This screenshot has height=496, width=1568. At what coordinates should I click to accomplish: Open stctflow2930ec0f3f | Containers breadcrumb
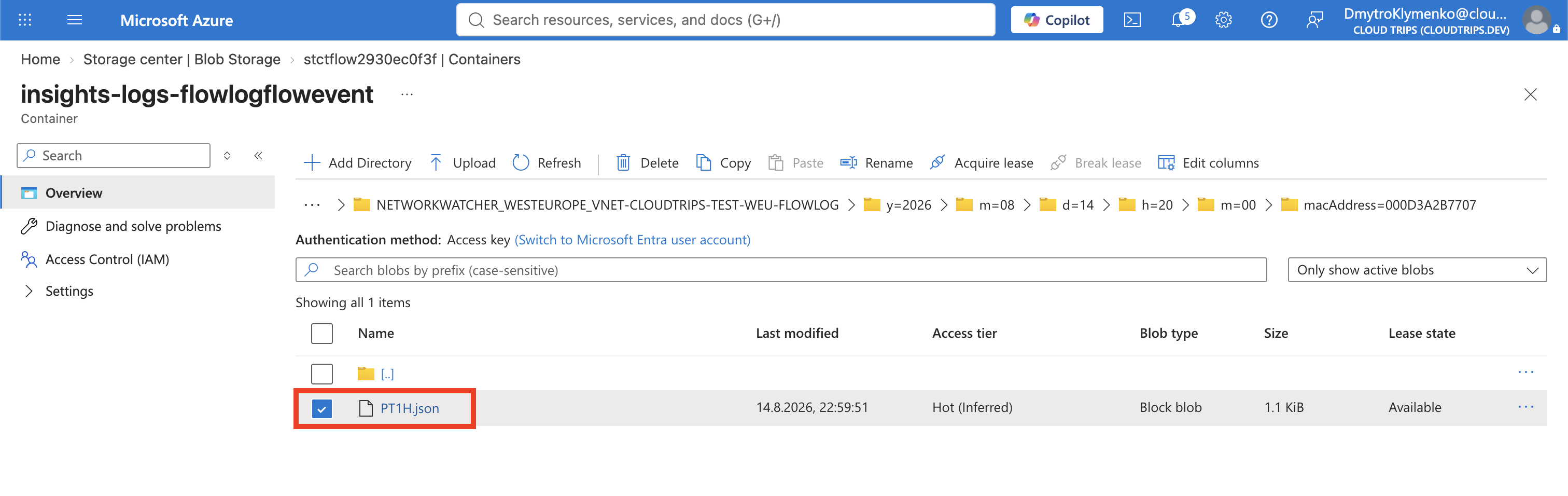click(412, 59)
